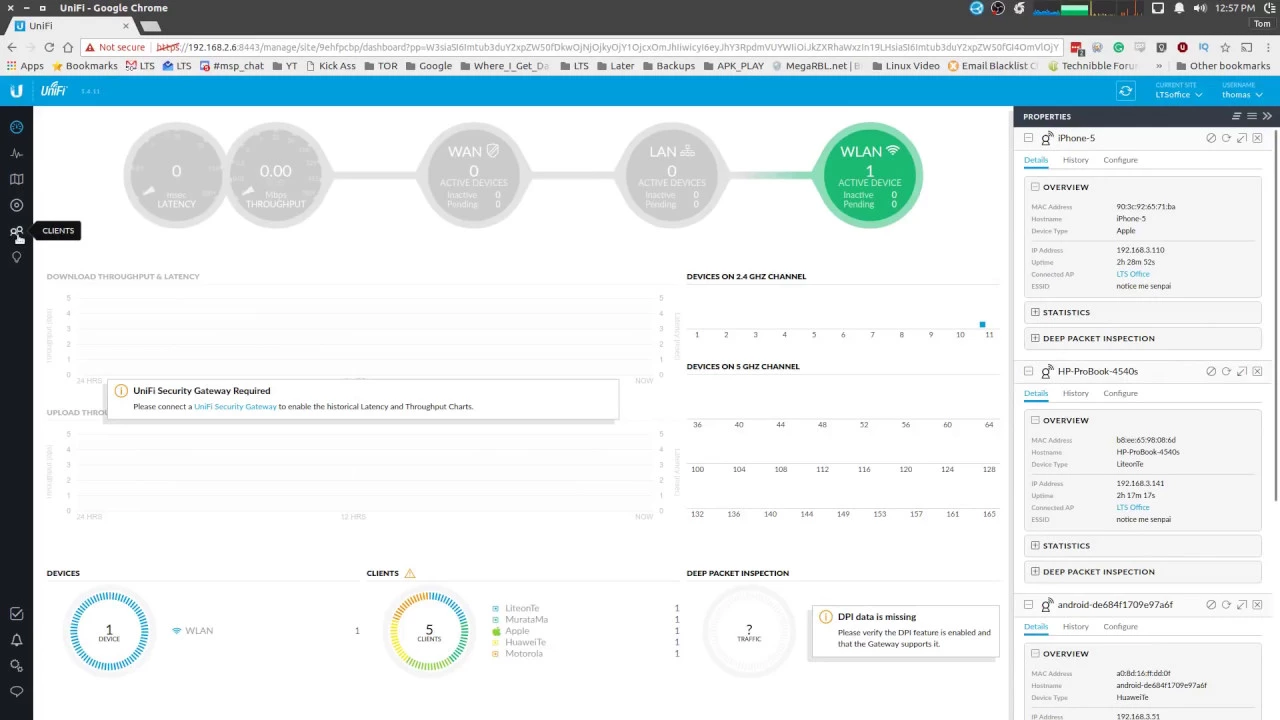Open the Clients section icon
Image resolution: width=1280 pixels, height=720 pixels.
tap(16, 231)
